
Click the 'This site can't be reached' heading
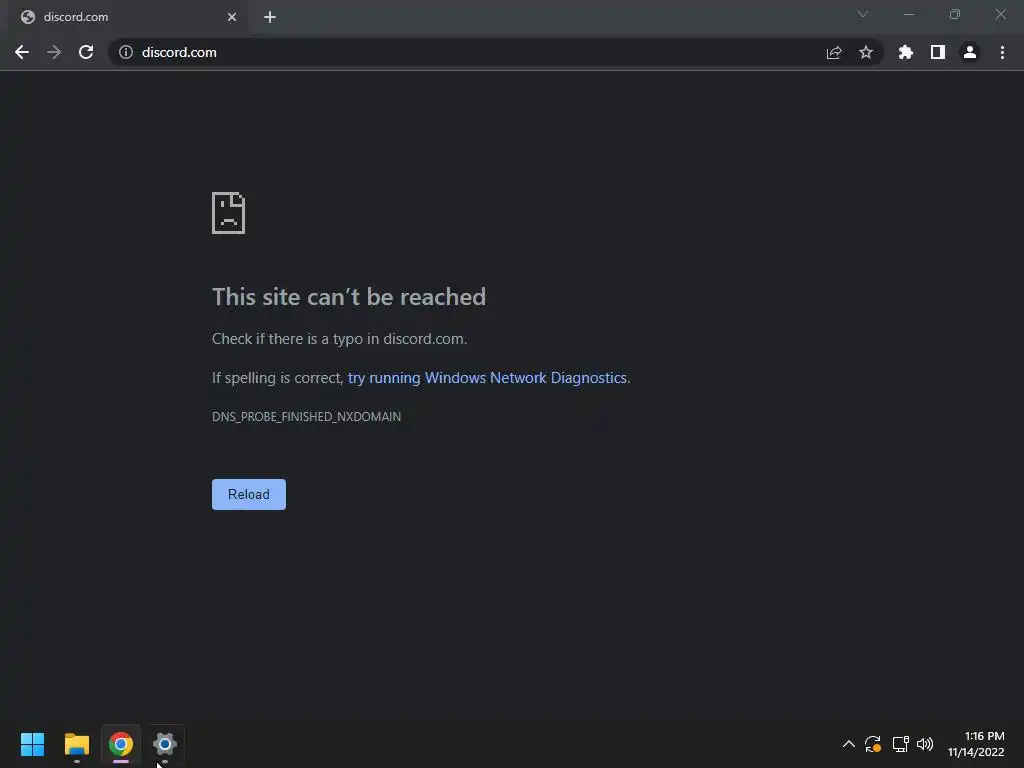[x=349, y=297]
